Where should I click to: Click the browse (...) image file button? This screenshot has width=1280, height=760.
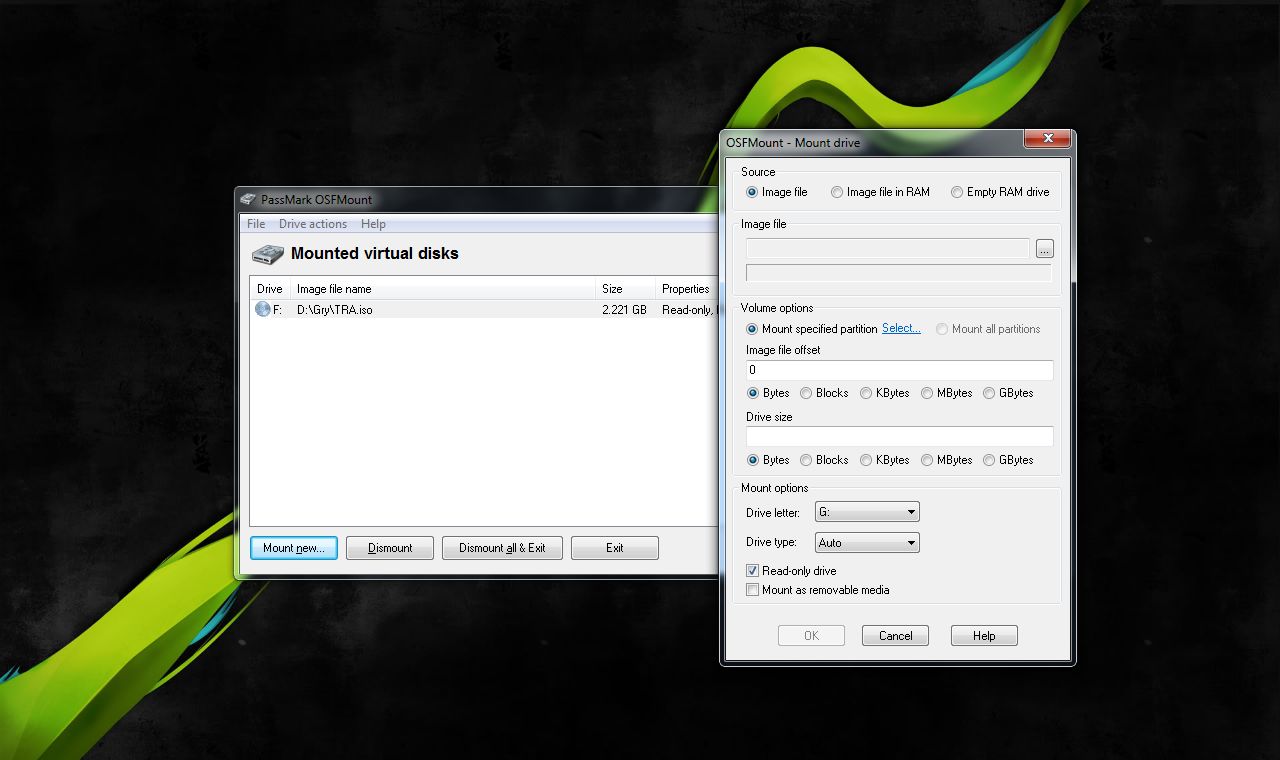[x=1045, y=249]
